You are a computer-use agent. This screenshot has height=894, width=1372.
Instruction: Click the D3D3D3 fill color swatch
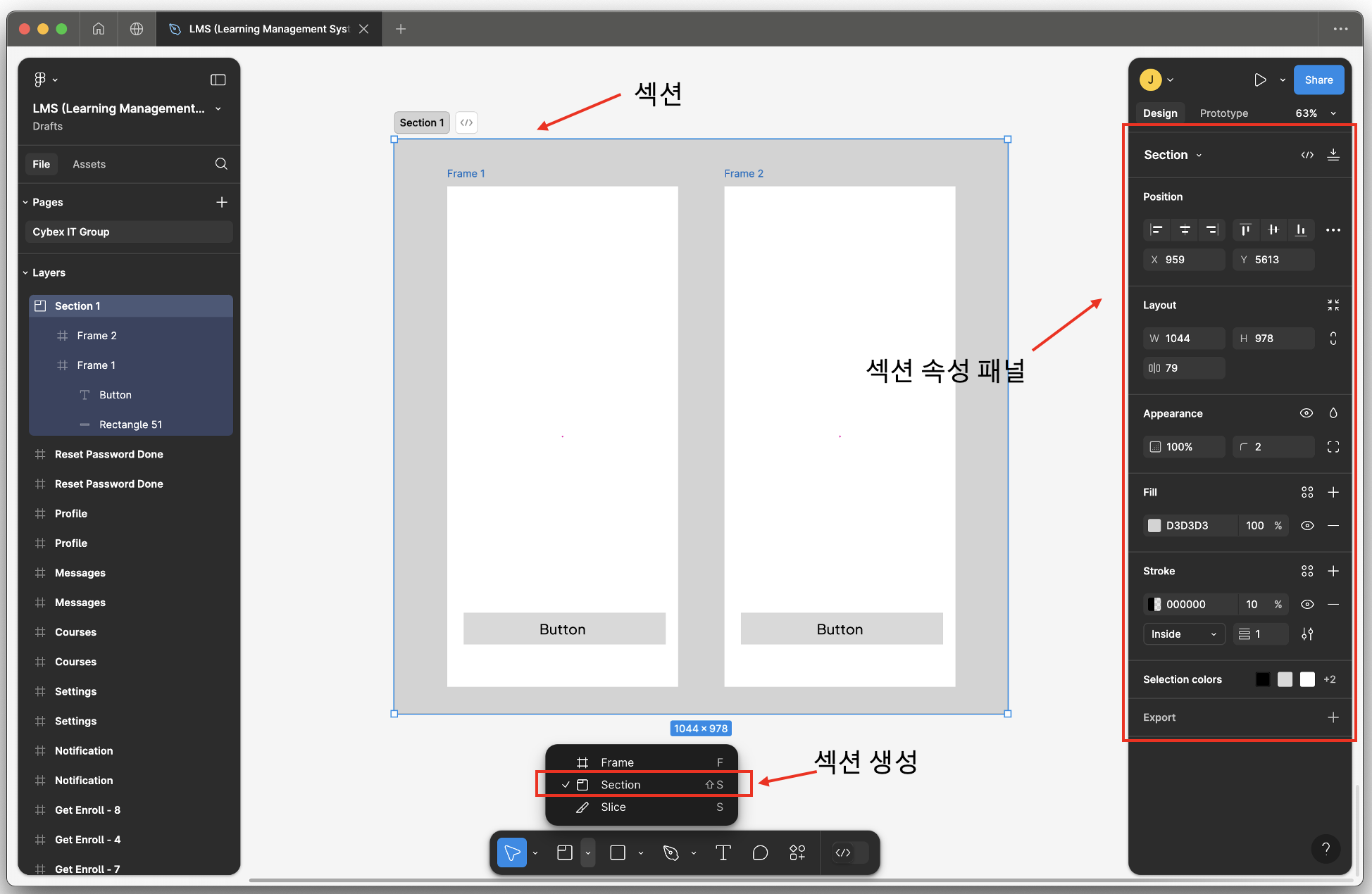tap(1154, 525)
